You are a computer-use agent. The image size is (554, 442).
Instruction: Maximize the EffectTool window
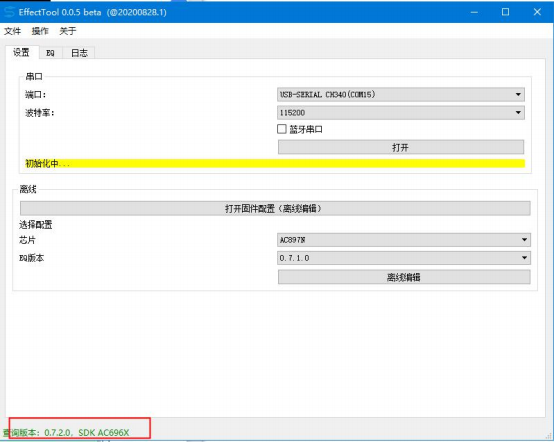click(x=506, y=12)
